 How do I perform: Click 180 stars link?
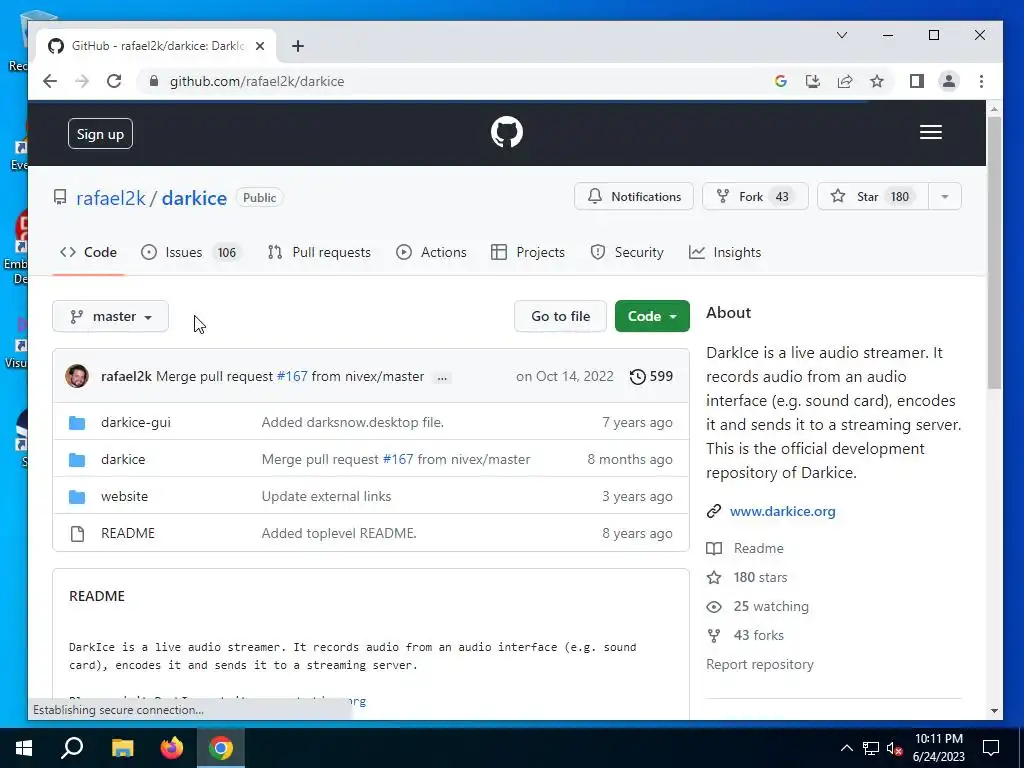click(760, 577)
